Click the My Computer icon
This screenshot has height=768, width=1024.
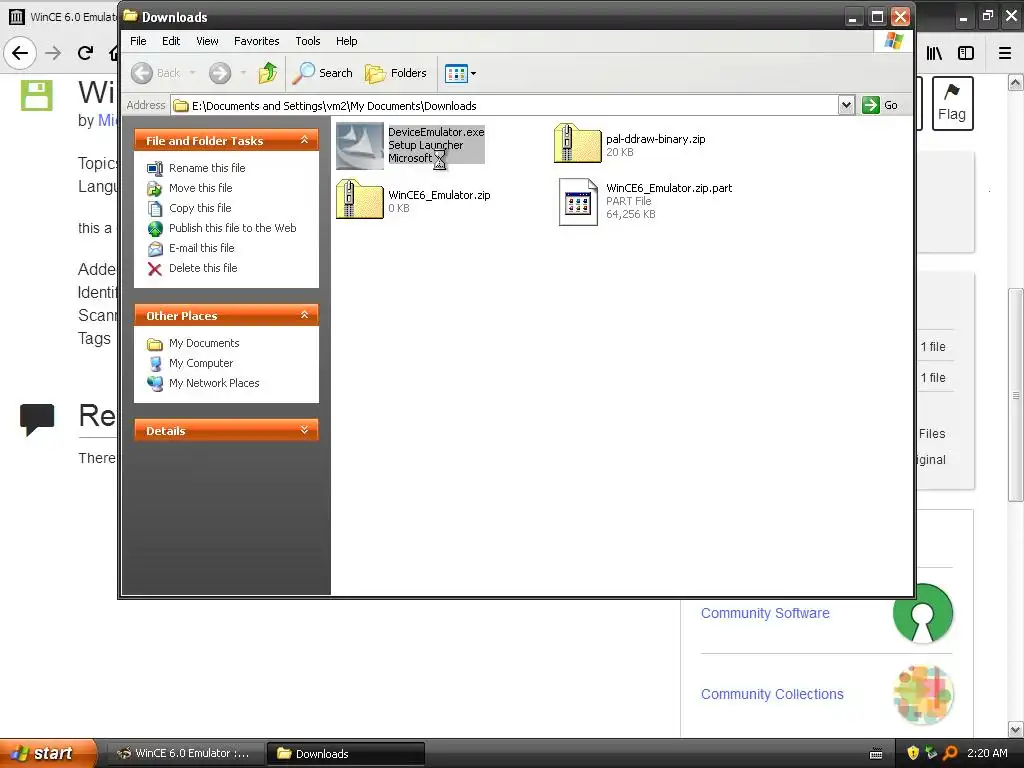click(x=155, y=364)
